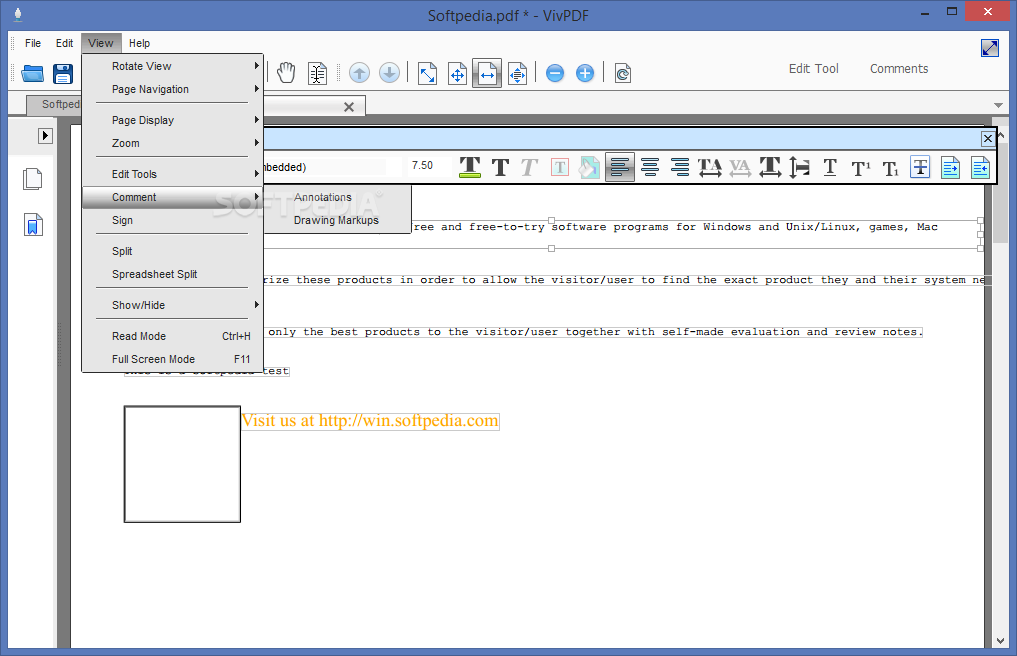1017x656 pixels.
Task: Expand the Page Display submenu
Action: click(173, 120)
